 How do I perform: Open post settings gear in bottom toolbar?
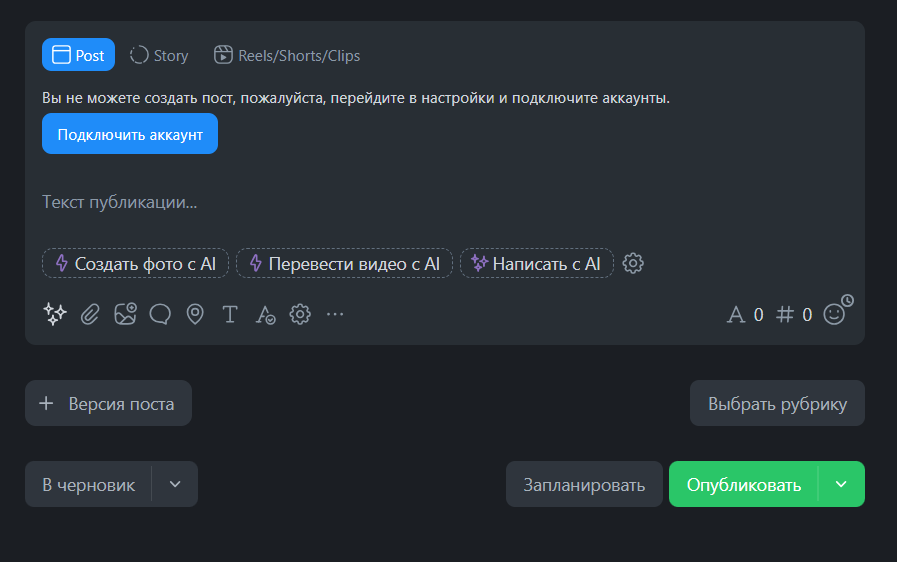point(300,314)
